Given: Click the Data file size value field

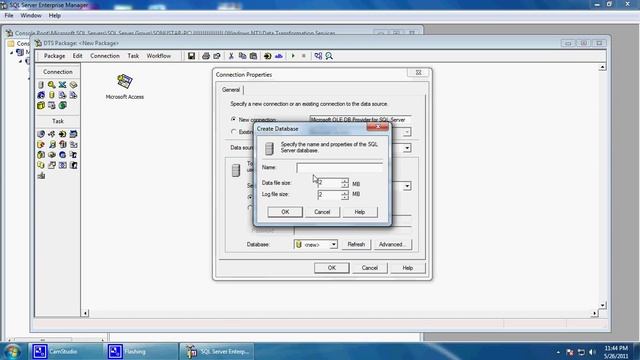Looking at the screenshot, I should click(329, 183).
